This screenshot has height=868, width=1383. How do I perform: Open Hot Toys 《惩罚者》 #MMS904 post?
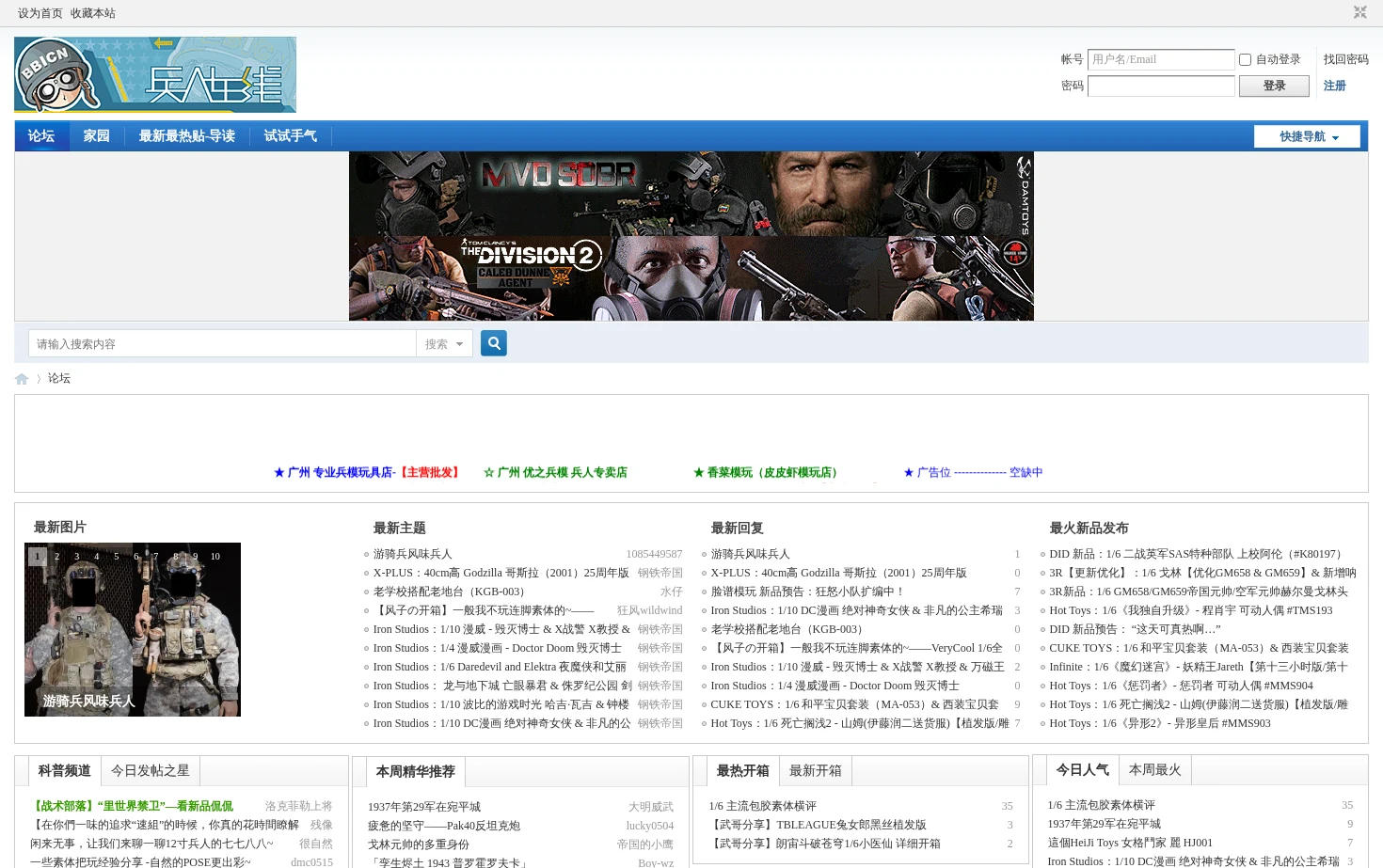tap(1182, 686)
